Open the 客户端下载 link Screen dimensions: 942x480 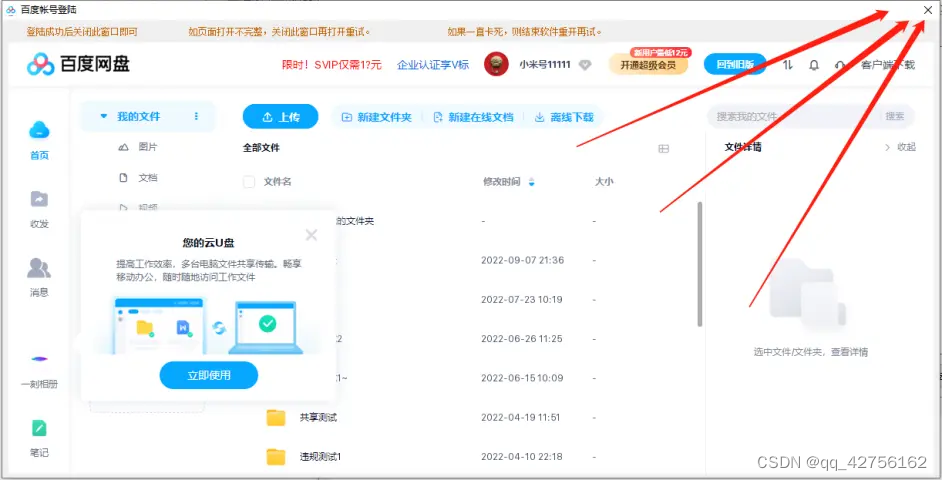[888, 65]
